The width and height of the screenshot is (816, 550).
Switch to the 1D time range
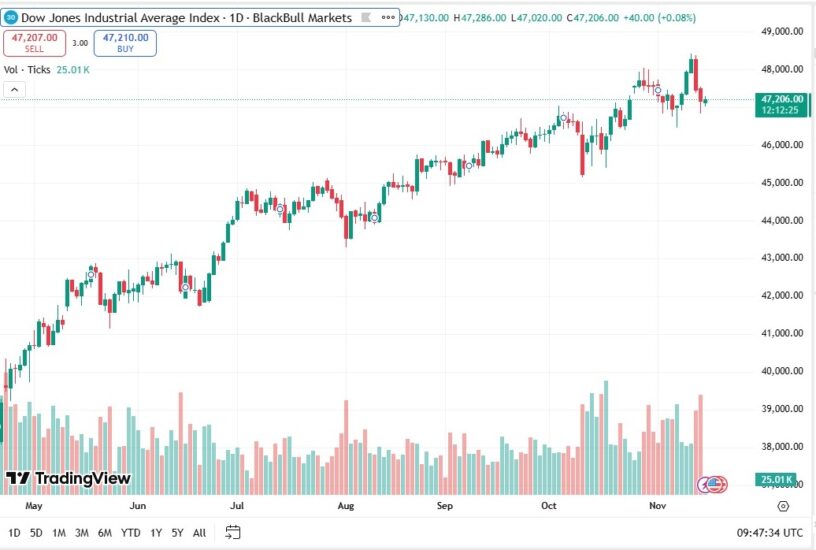tap(14, 532)
